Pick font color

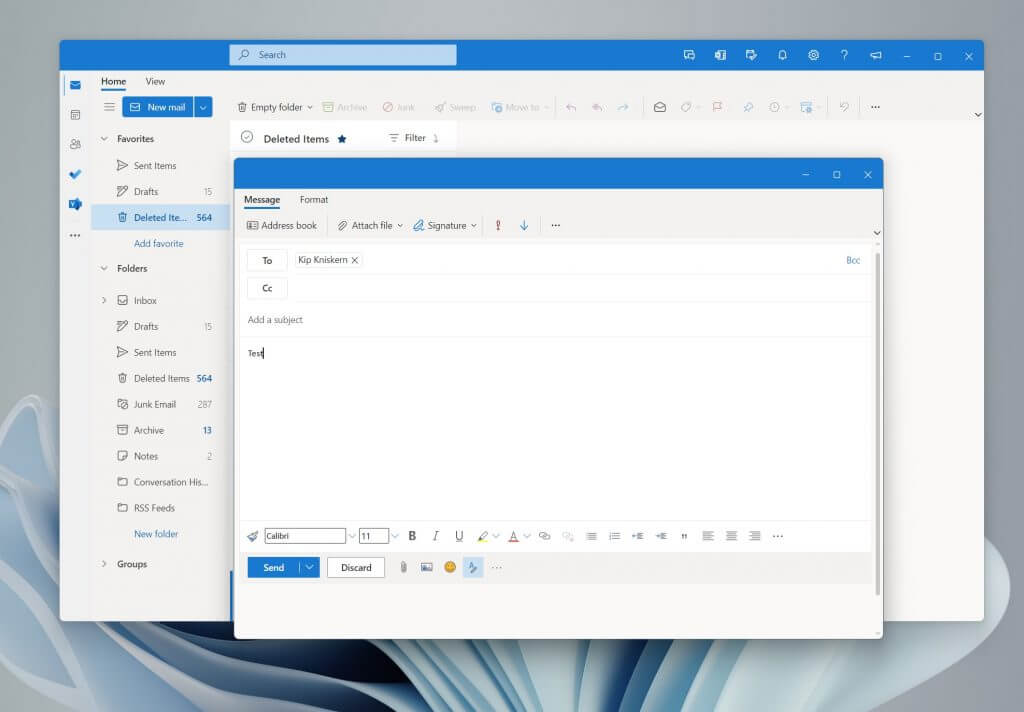click(513, 536)
